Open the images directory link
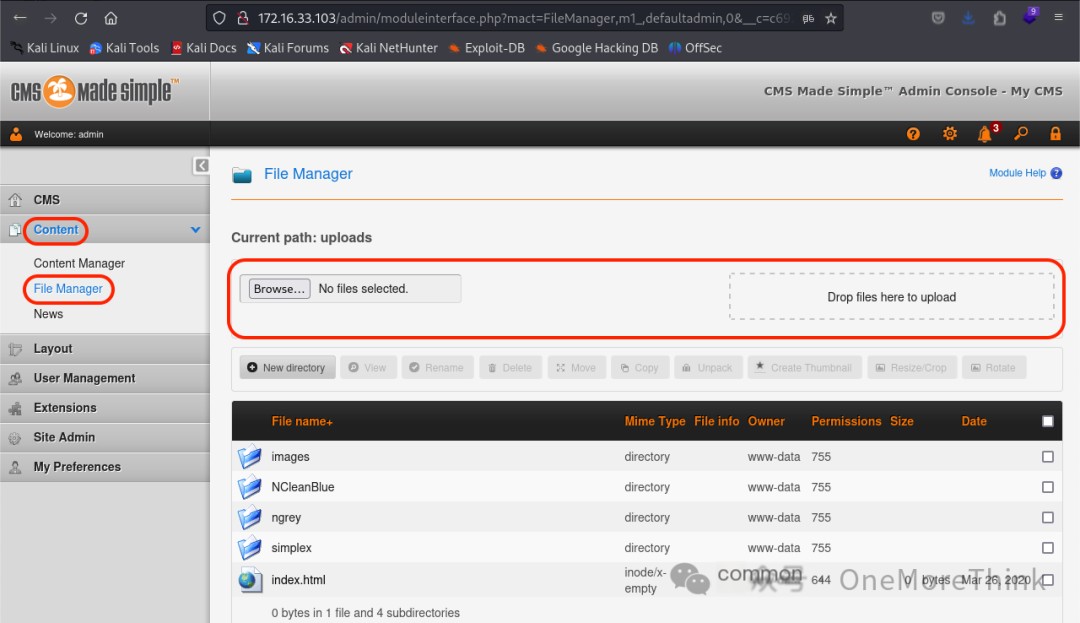This screenshot has width=1080, height=623. click(290, 456)
